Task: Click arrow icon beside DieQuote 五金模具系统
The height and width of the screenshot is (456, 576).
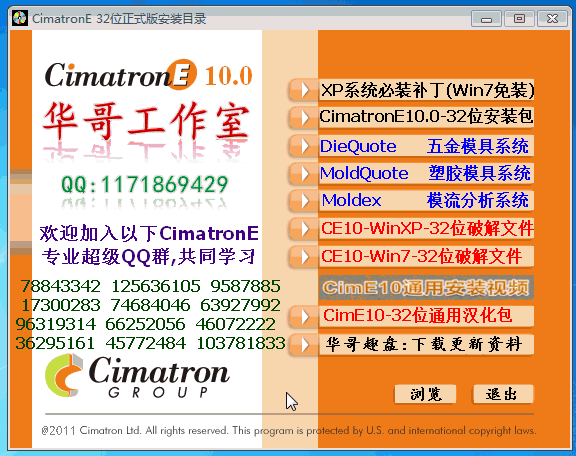Action: (304, 146)
